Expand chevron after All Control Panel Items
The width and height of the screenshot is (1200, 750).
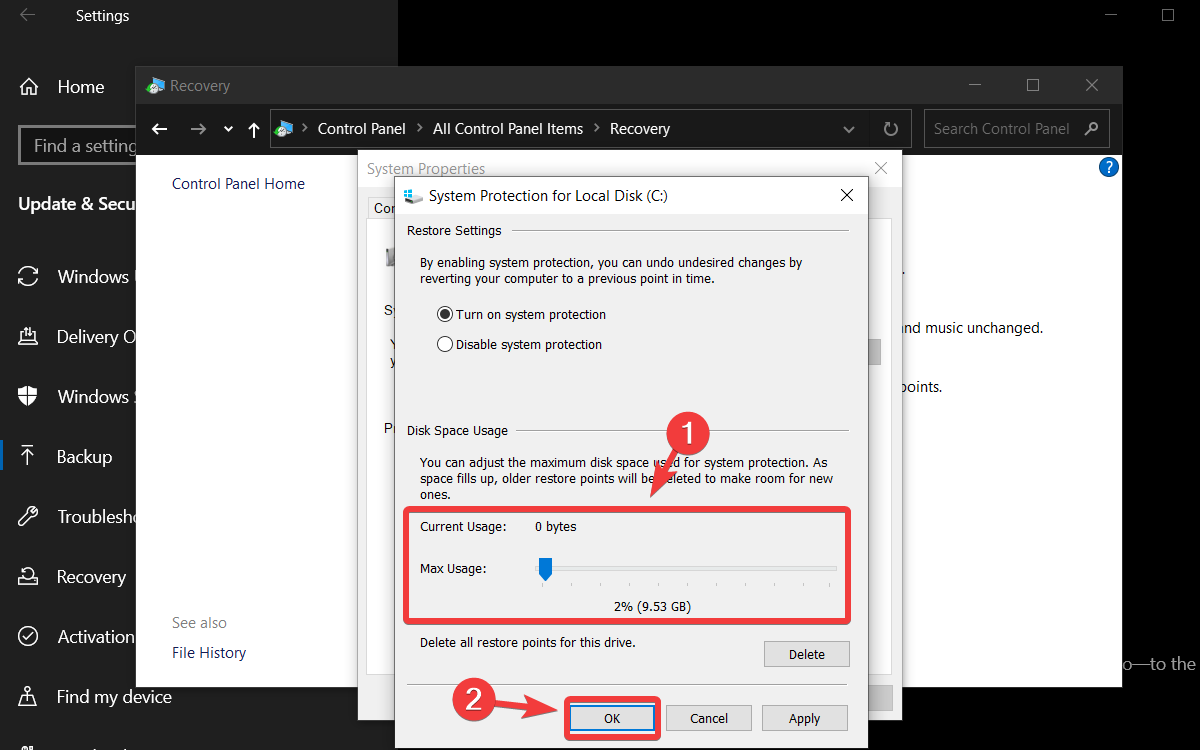597,129
